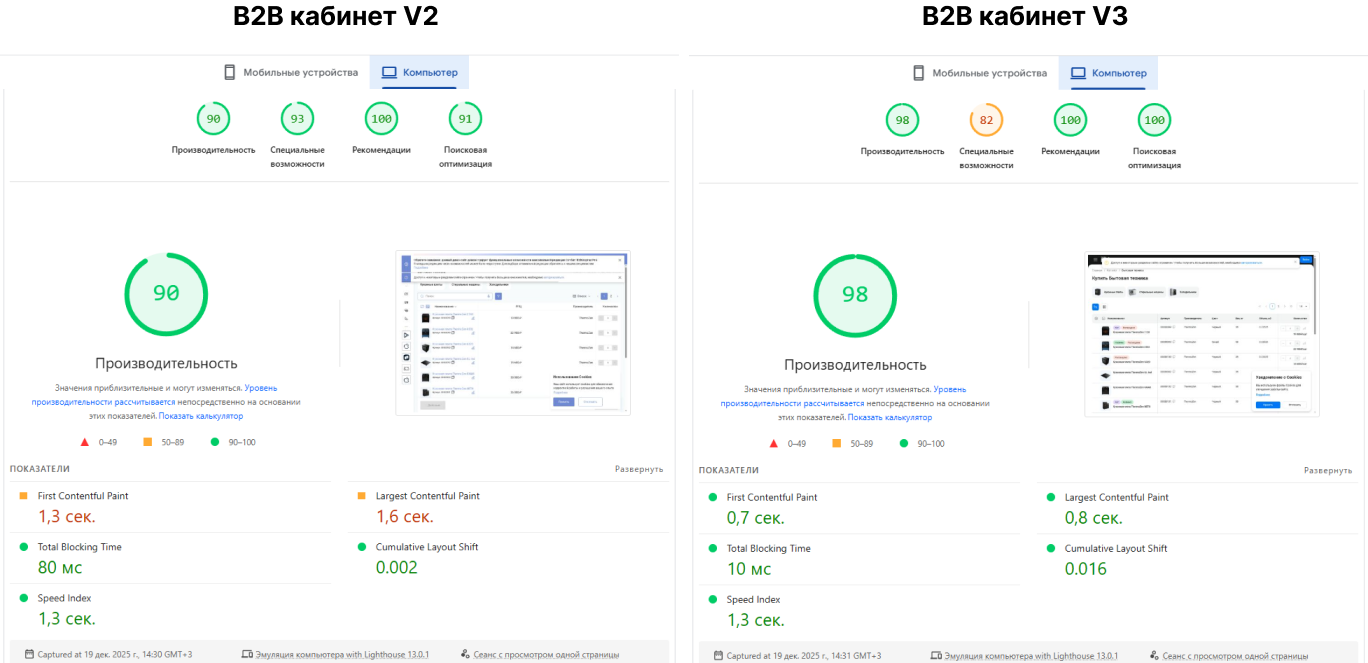Open Показать калькулятор link in left report
1368x663 pixels.
200,416
